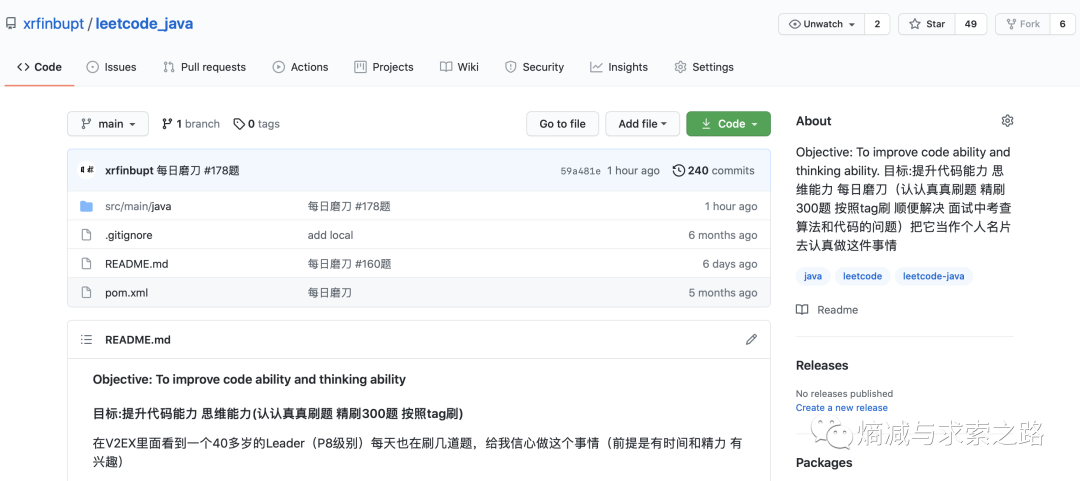Click the file icon for .gitignore
This screenshot has height=481, width=1080.
pos(86,235)
